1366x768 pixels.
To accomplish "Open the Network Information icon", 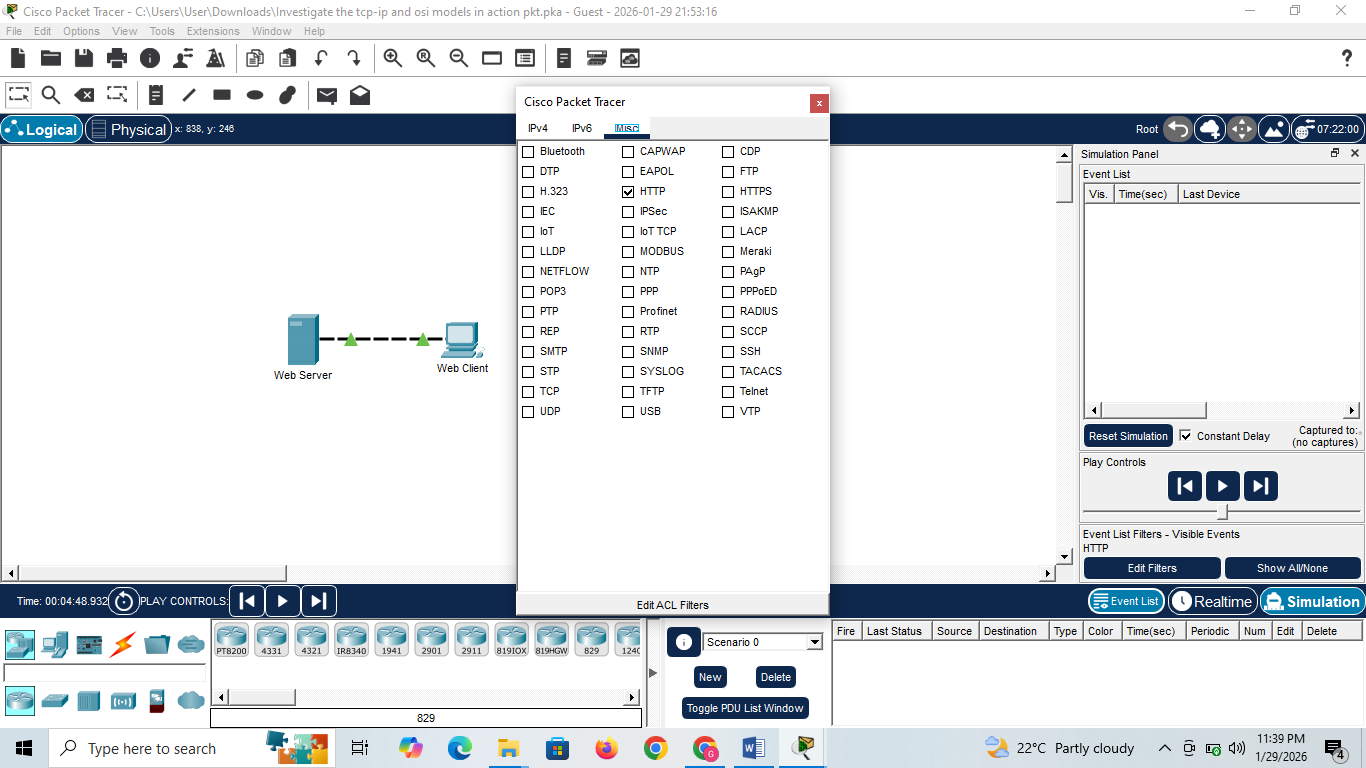I will 150,58.
